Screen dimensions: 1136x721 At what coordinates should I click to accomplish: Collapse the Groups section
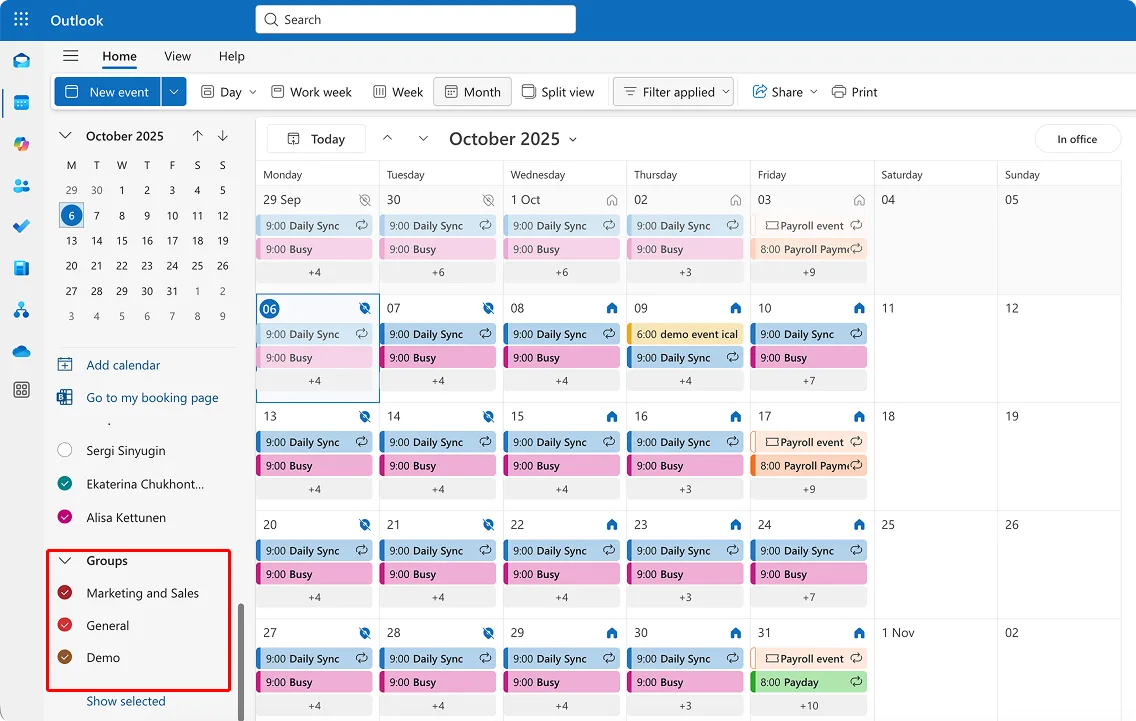66,561
